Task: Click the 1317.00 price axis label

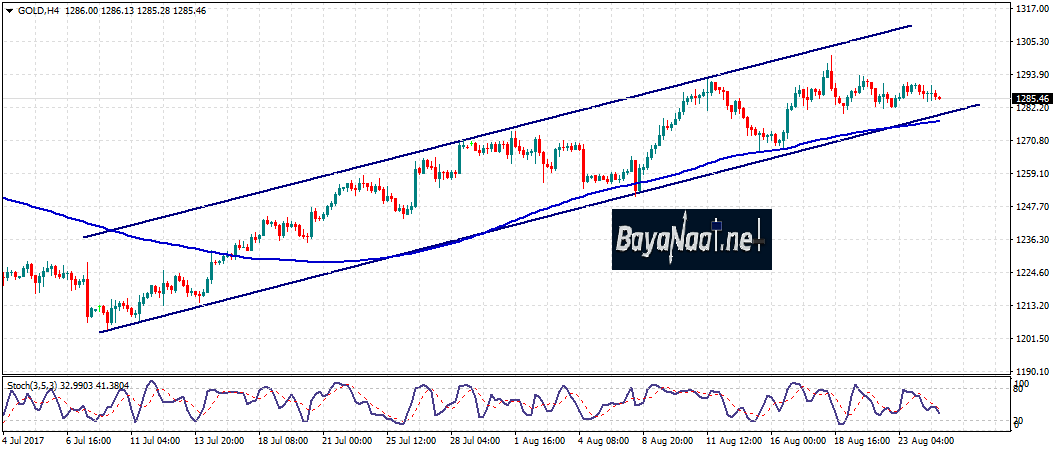Action: point(1031,9)
